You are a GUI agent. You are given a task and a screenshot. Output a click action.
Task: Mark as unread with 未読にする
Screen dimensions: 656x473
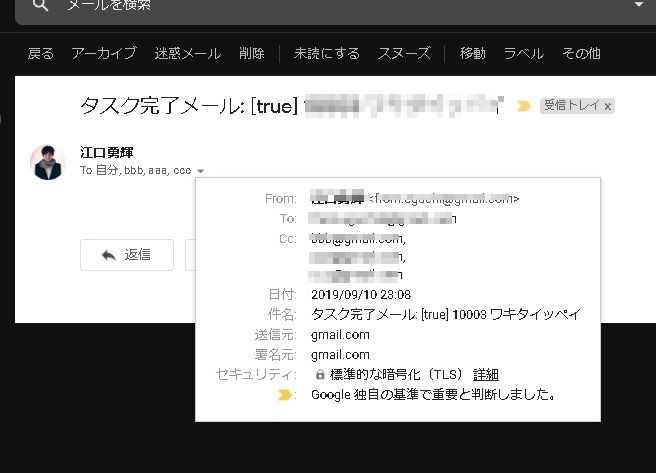click(326, 53)
